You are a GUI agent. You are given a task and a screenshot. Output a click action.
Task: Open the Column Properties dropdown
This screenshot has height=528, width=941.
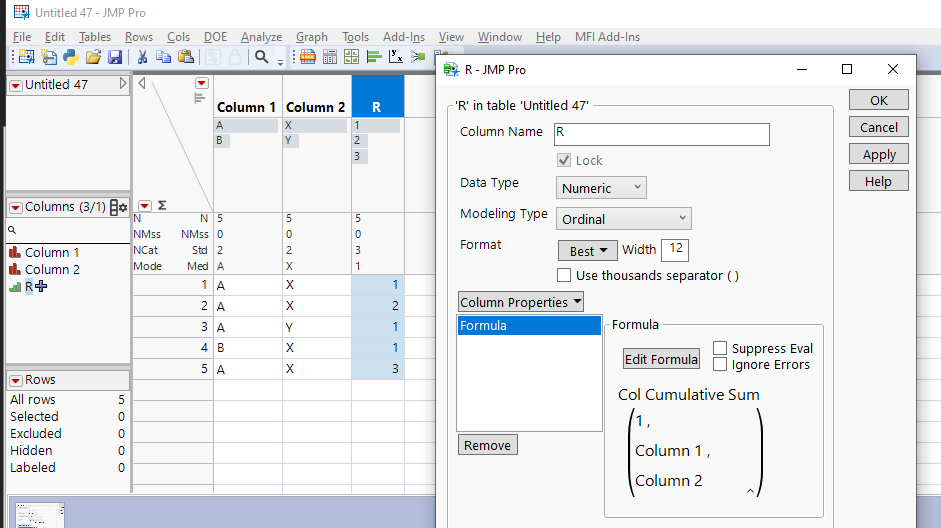click(x=520, y=302)
